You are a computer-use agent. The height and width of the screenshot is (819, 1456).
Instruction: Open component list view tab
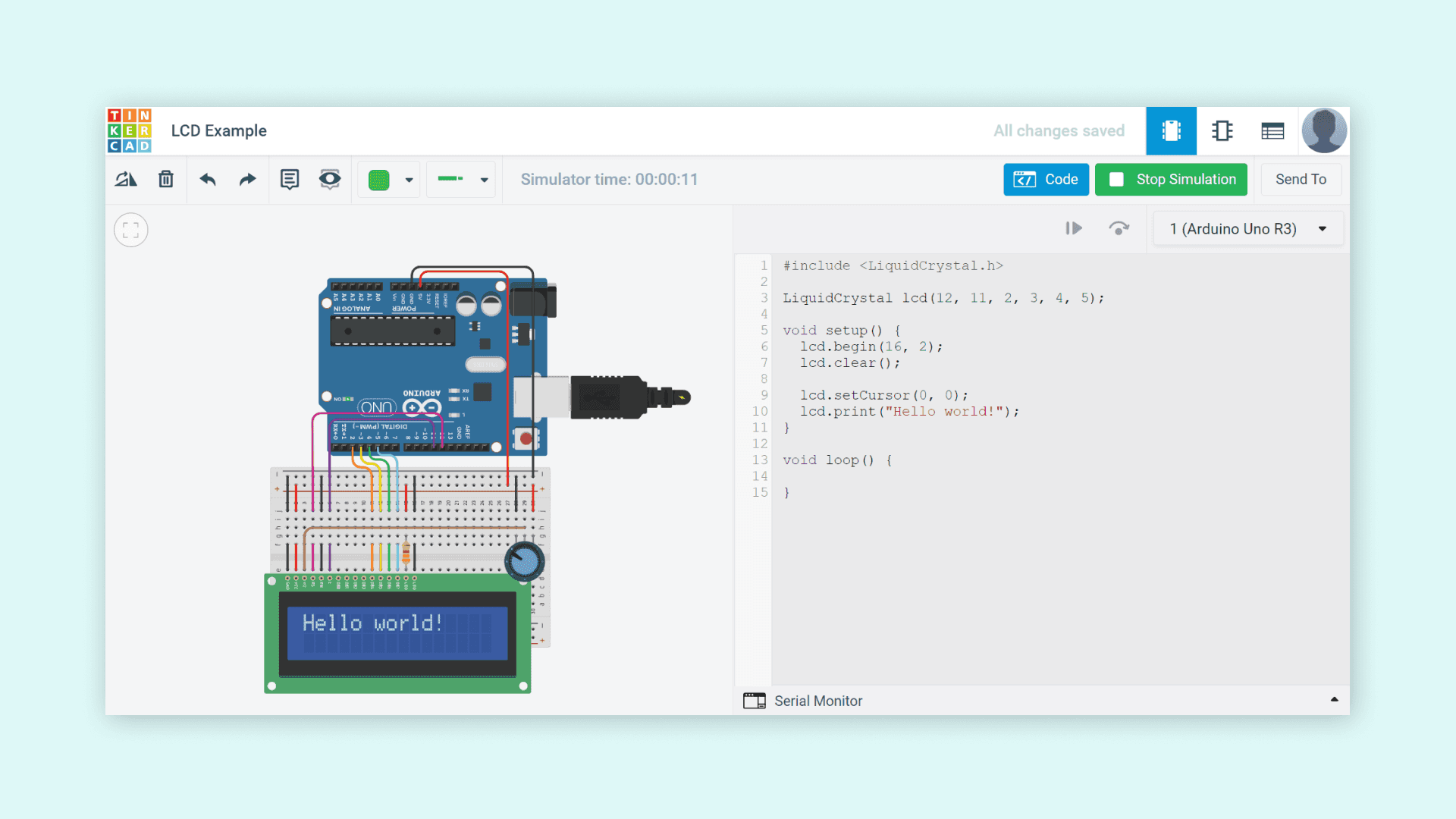point(1272,131)
